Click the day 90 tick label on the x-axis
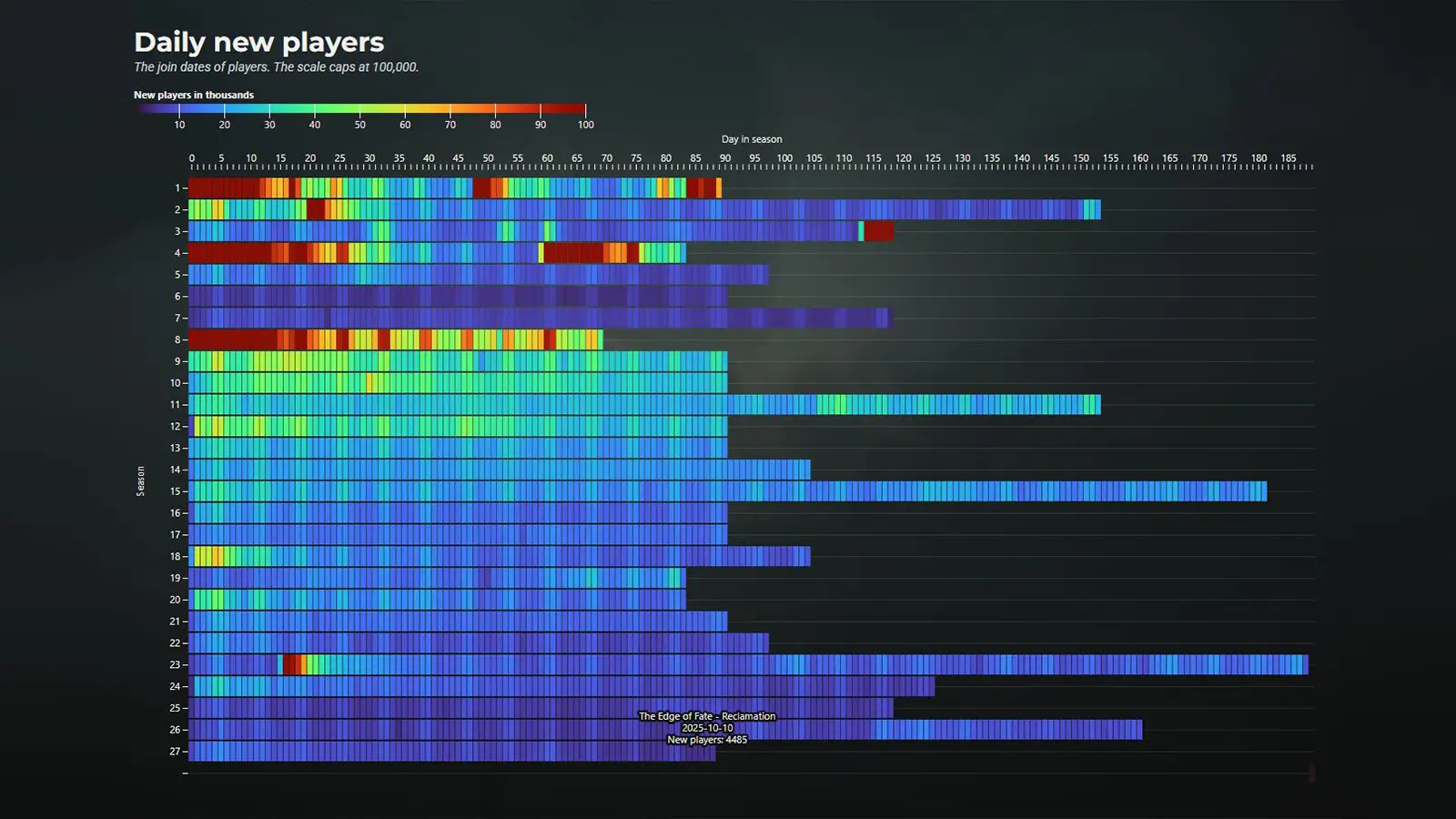The width and height of the screenshot is (1456, 819). pos(724,158)
